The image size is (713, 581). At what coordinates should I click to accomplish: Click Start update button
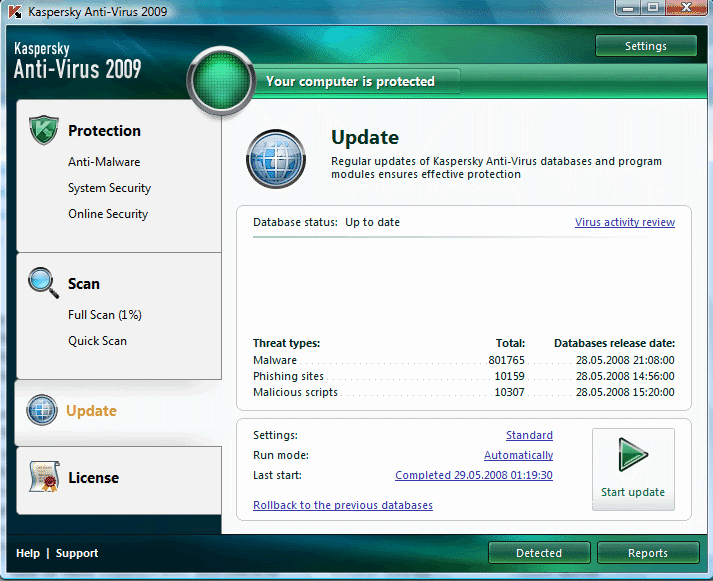633,469
